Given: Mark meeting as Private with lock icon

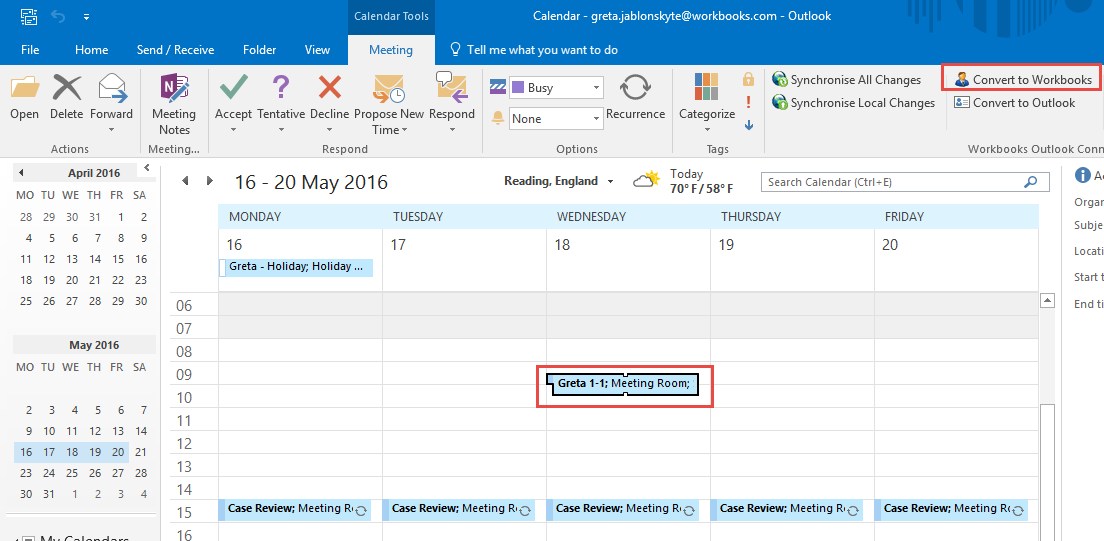Looking at the screenshot, I should 748,79.
